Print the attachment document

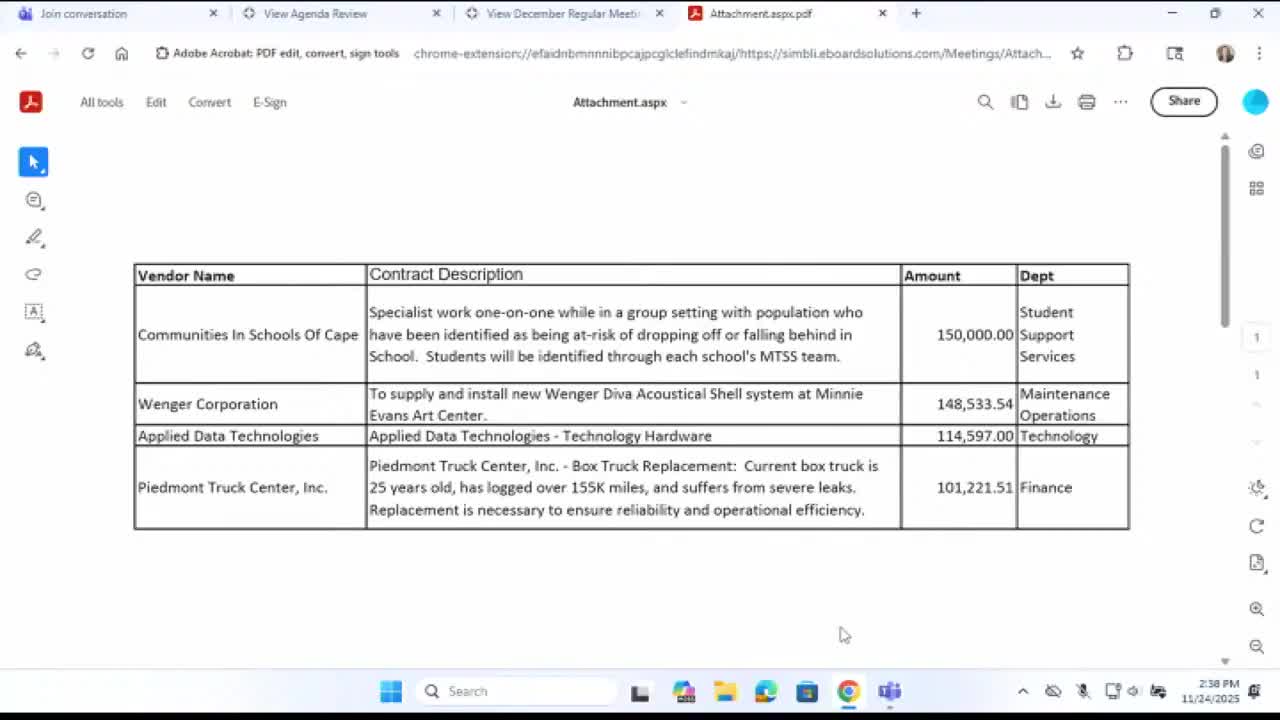[x=1086, y=101]
